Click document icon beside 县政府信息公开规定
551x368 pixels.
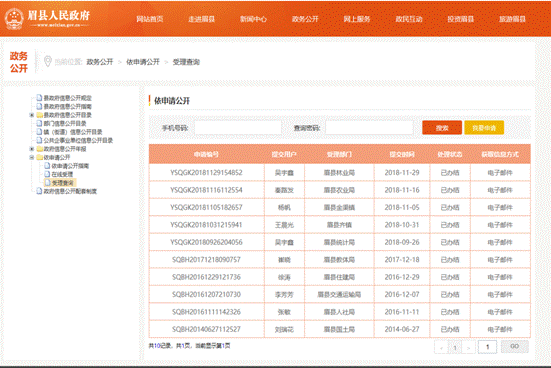click(39, 98)
